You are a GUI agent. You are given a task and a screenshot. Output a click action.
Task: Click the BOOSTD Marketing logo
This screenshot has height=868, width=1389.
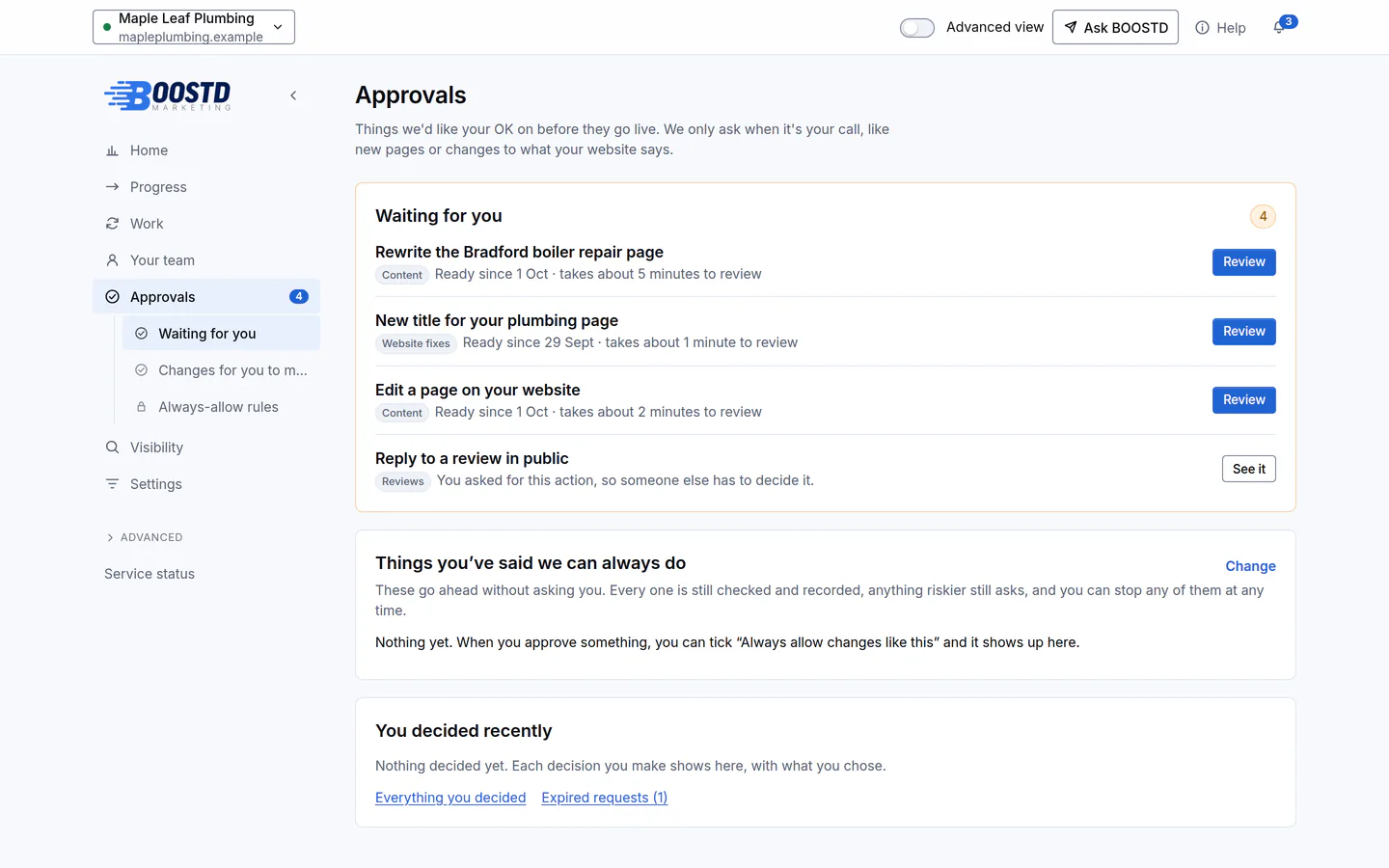tap(168, 95)
